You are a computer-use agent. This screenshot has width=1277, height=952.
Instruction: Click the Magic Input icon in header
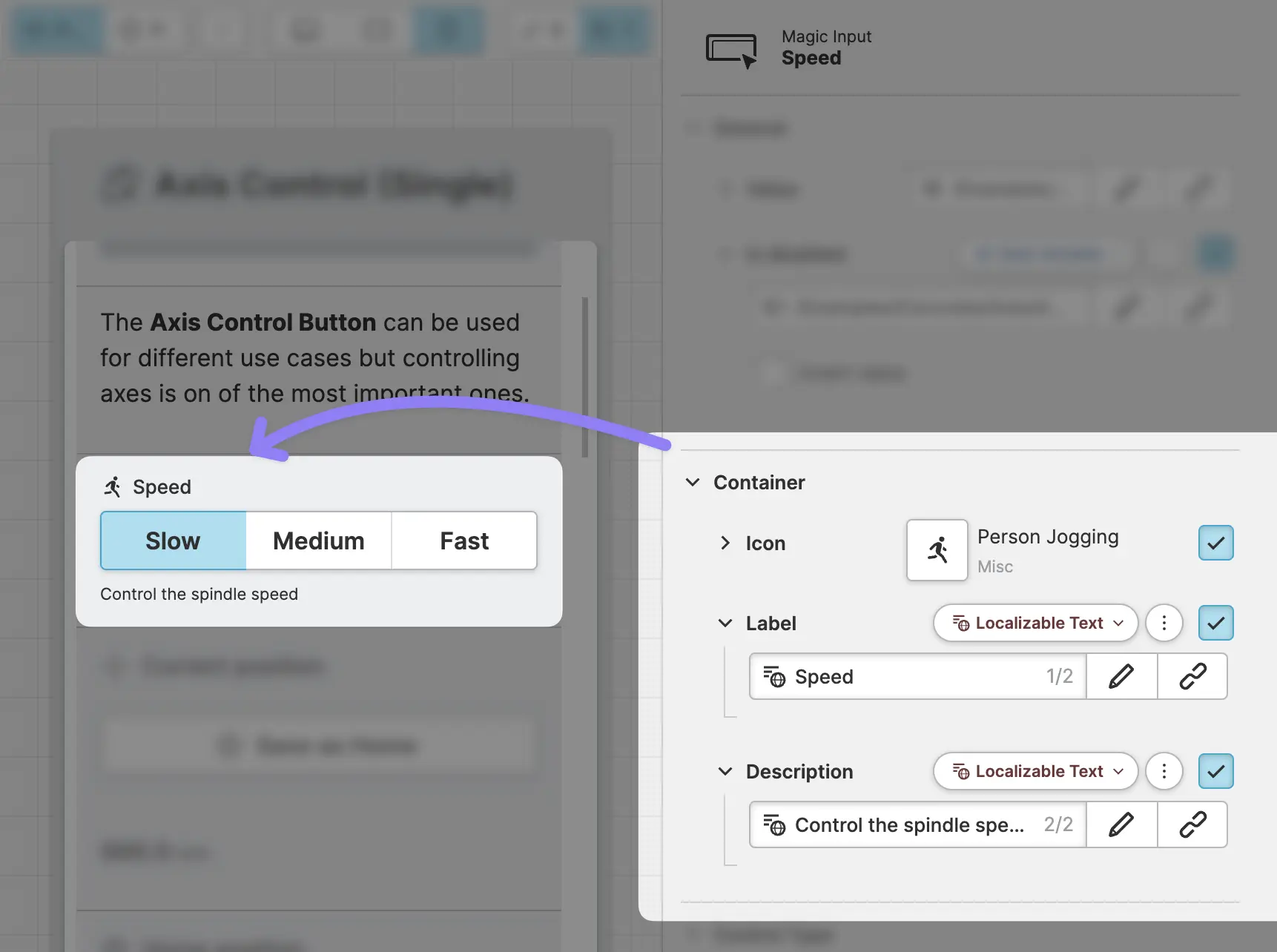pyautogui.click(x=731, y=50)
